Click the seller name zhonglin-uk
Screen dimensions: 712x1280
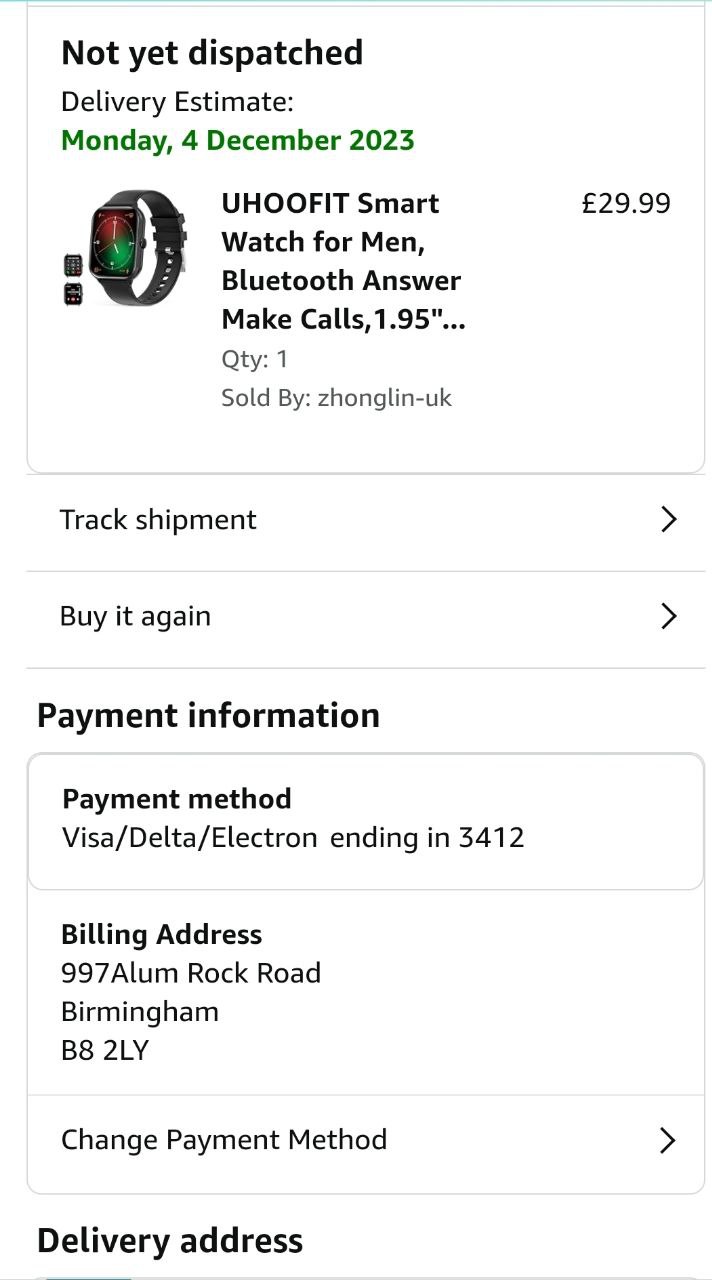tap(385, 398)
